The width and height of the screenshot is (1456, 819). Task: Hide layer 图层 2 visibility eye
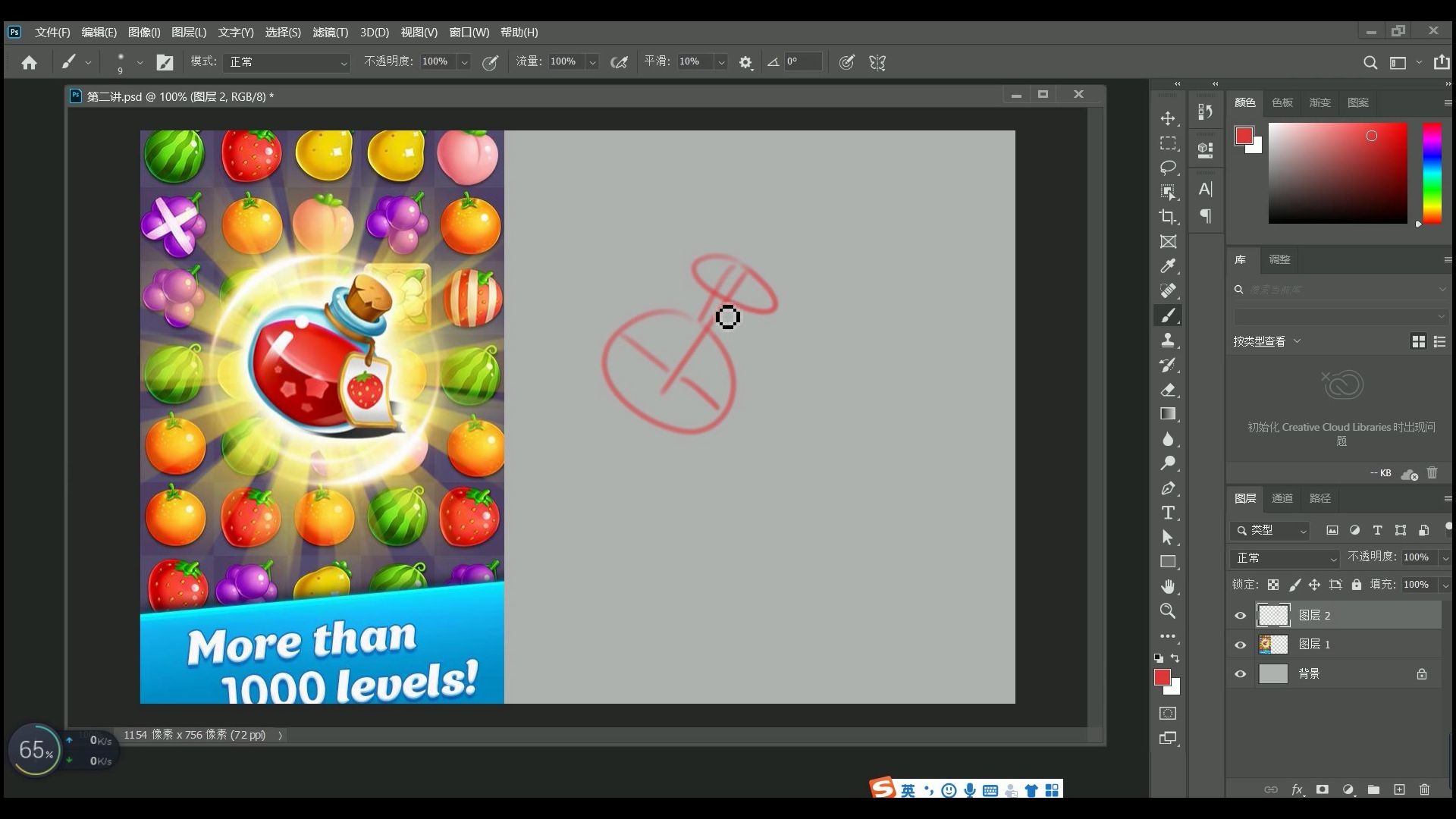pos(1241,616)
